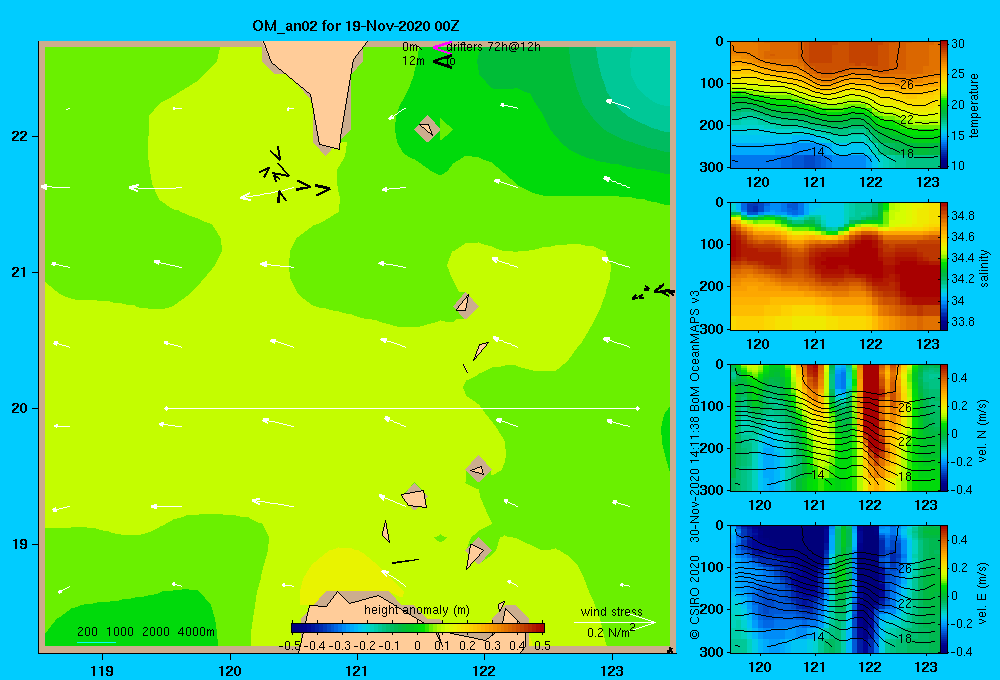Image resolution: width=1000 pixels, height=680 pixels.
Task: Click the '12m' drifter depth label
Action: click(413, 61)
